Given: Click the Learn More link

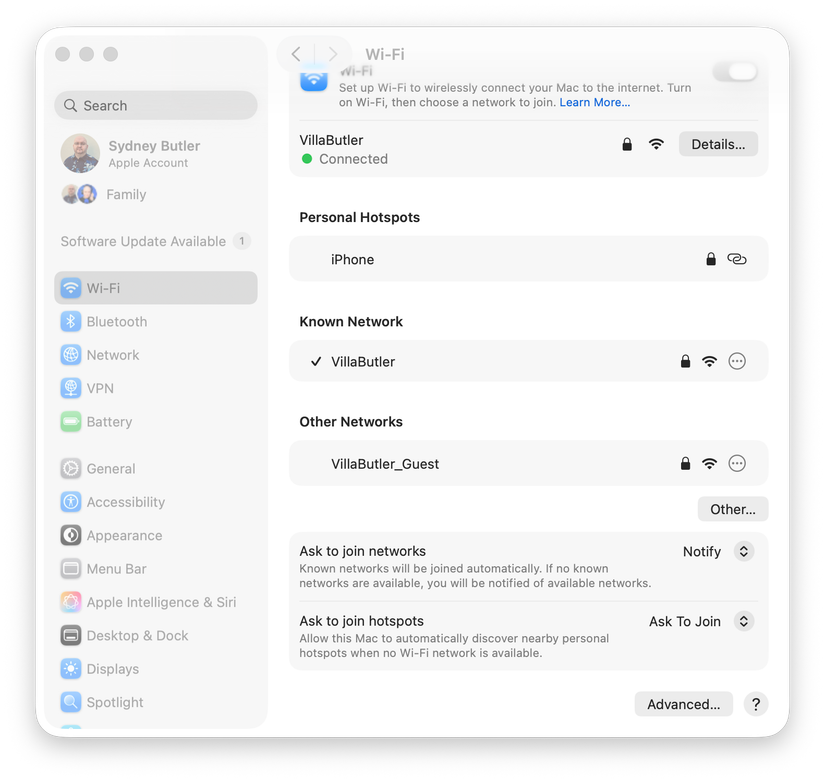Looking at the screenshot, I should tap(594, 102).
